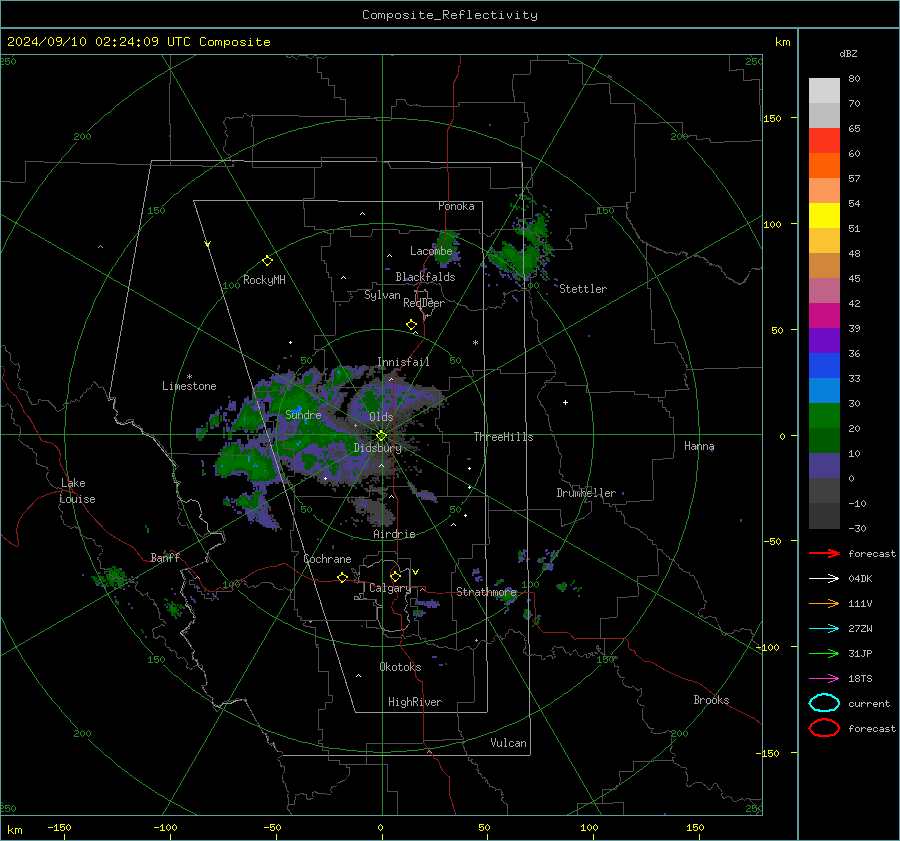Screen dimensions: 900x841
Task: Click the yellow diamond marker below Cochrane
Action: [x=342, y=577]
